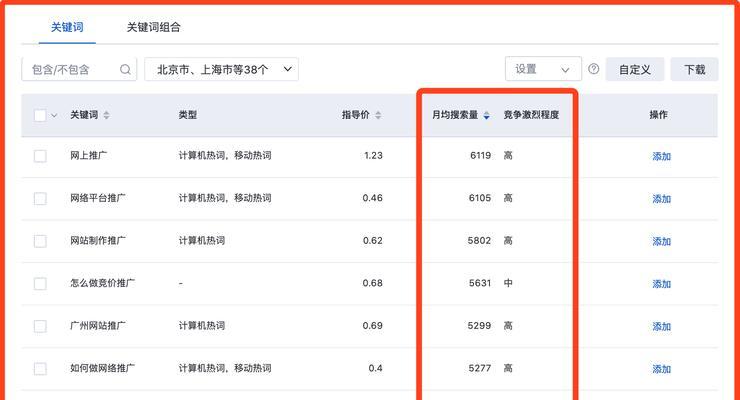Click 添加 for 如何做网络推广
The image size is (740, 400).
(x=661, y=368)
